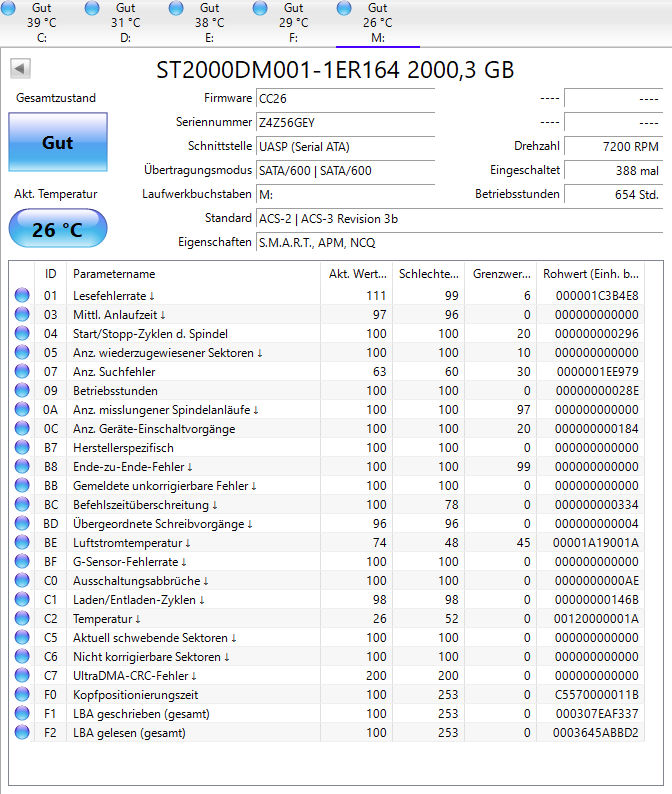Viewport: 672px width, 794px height.
Task: Click status orb of G-Sensor-Fehlerrate row
Action: coord(22,561)
